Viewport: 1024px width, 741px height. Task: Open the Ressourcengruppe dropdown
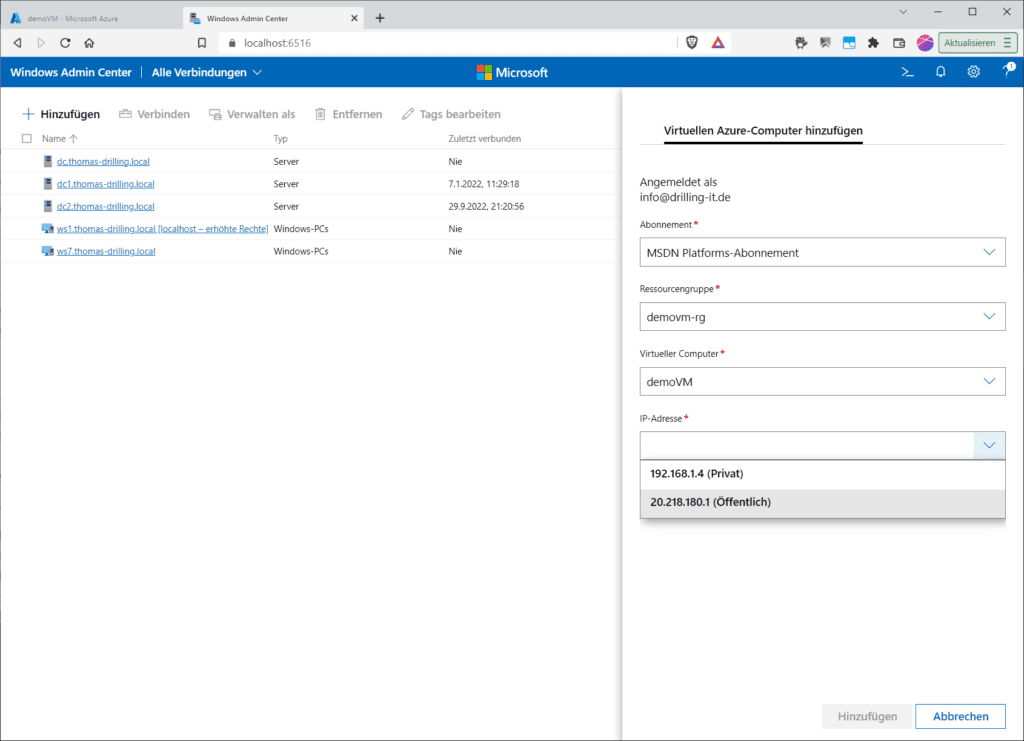click(x=822, y=317)
